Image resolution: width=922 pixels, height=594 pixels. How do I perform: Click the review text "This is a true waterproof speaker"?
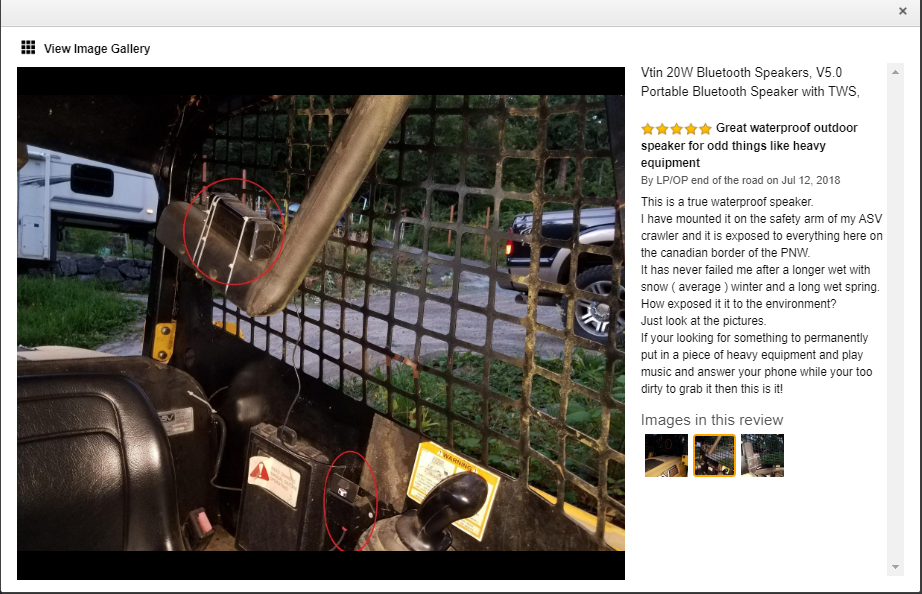pyautogui.click(x=727, y=202)
